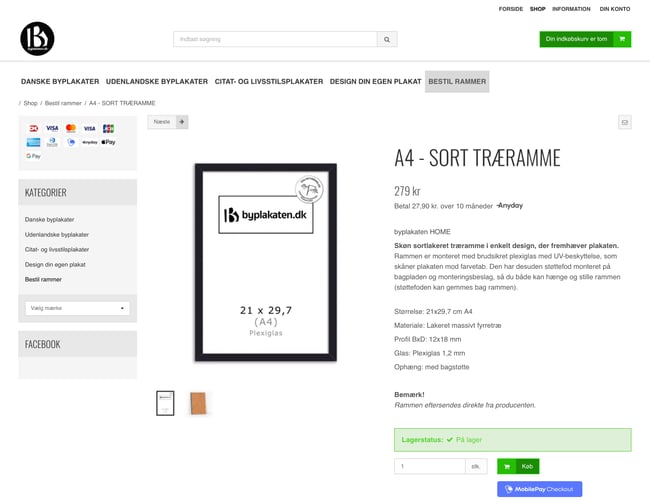Click the American Express payment icon
The image size is (650, 500).
point(34,142)
